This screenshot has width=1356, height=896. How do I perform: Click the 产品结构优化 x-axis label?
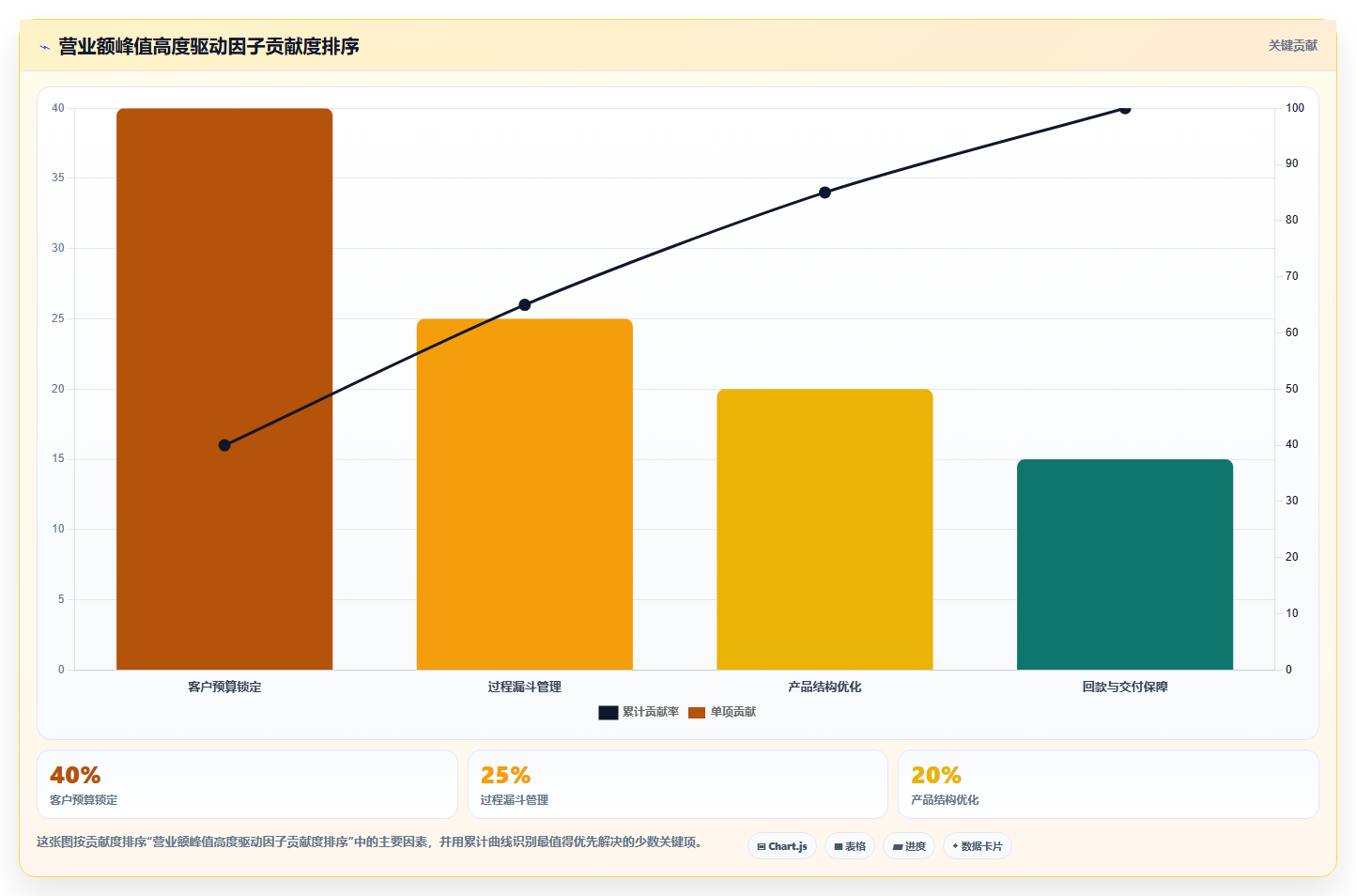pos(824,687)
